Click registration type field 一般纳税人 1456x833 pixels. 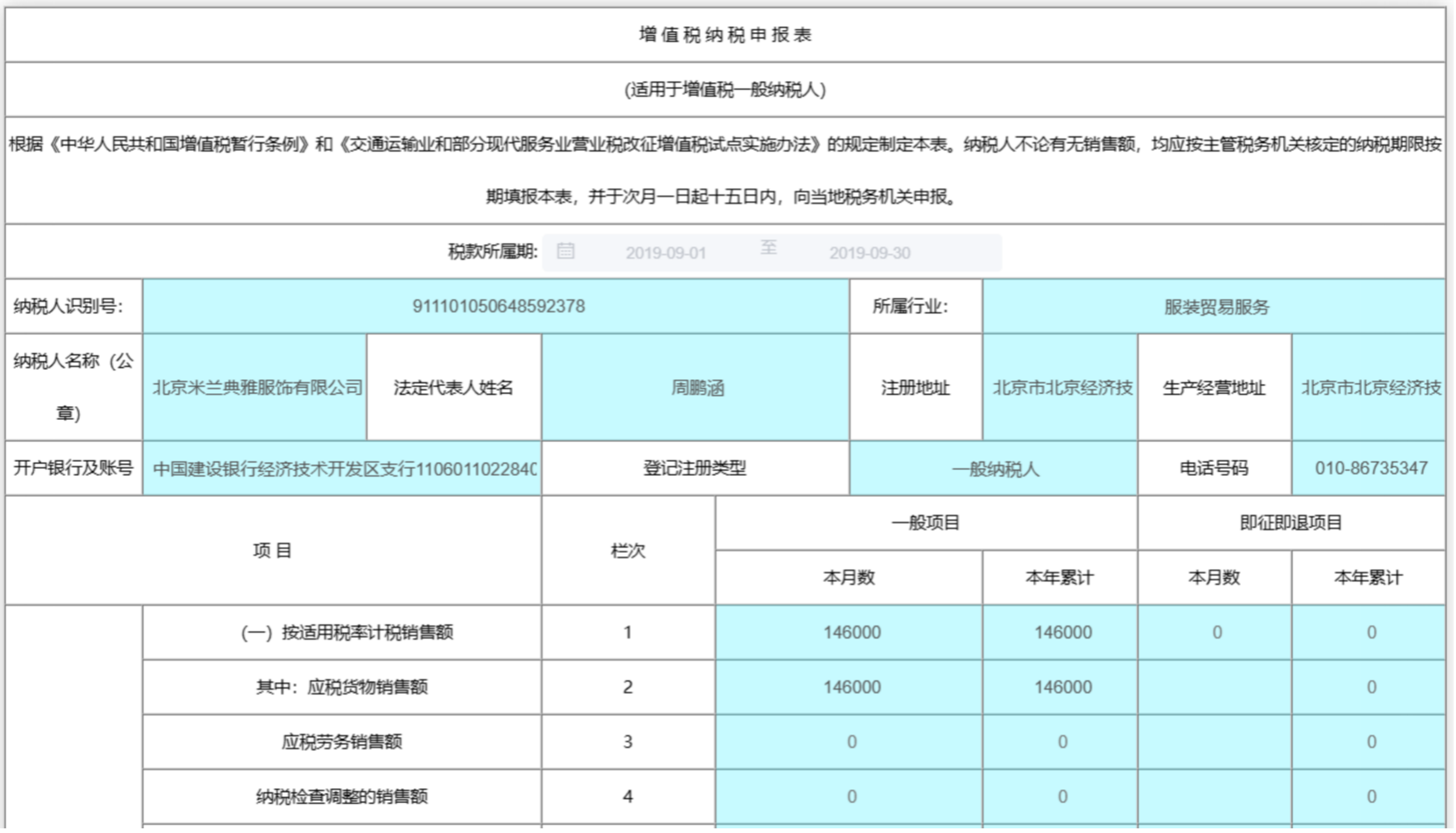(x=995, y=468)
